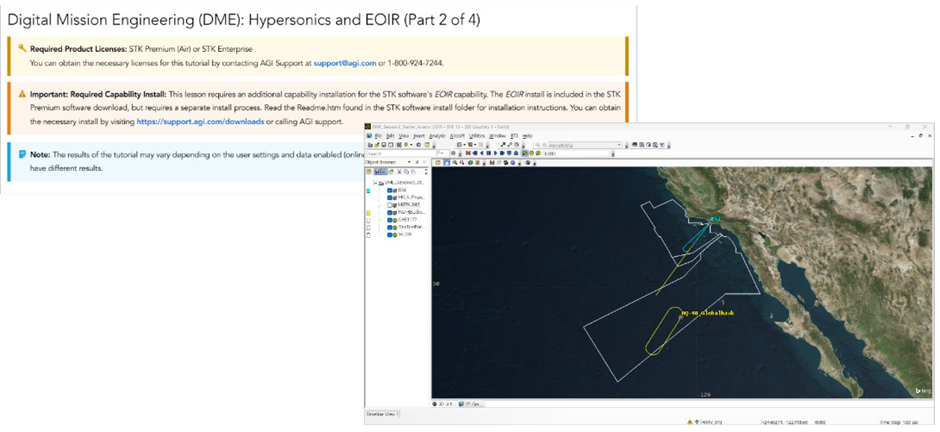Viewport: 940px width, 432px height.
Task: Click the yellow warning triangle in status bar
Action: (690, 422)
